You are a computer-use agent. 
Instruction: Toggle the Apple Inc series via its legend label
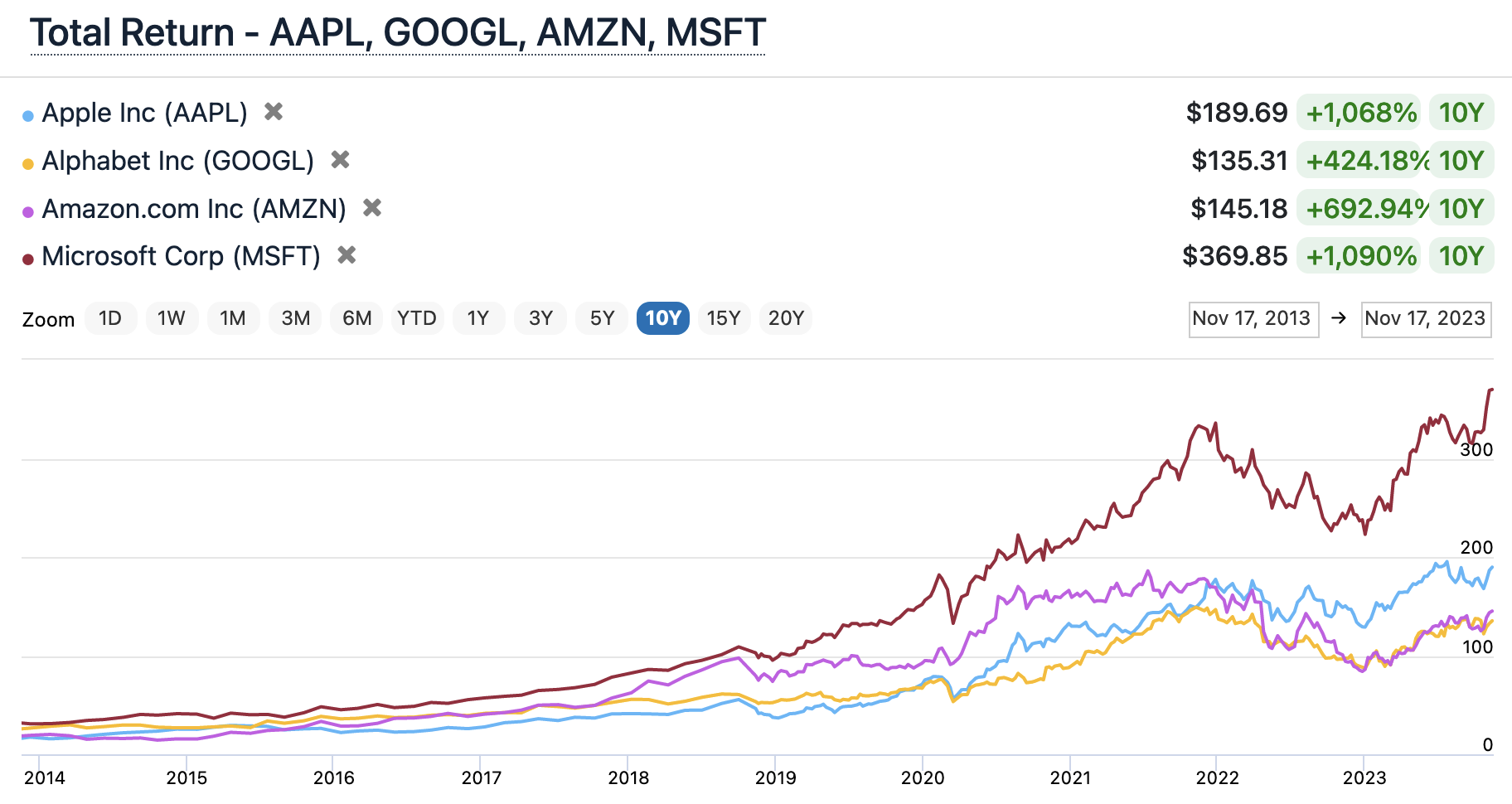tap(145, 112)
